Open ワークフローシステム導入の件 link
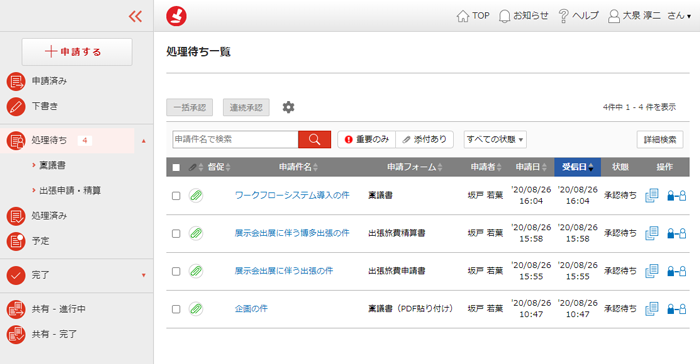 (292, 195)
